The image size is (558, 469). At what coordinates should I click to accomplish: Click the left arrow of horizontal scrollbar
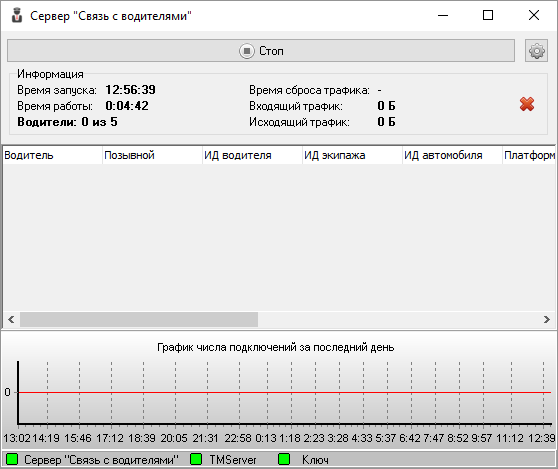point(11,319)
